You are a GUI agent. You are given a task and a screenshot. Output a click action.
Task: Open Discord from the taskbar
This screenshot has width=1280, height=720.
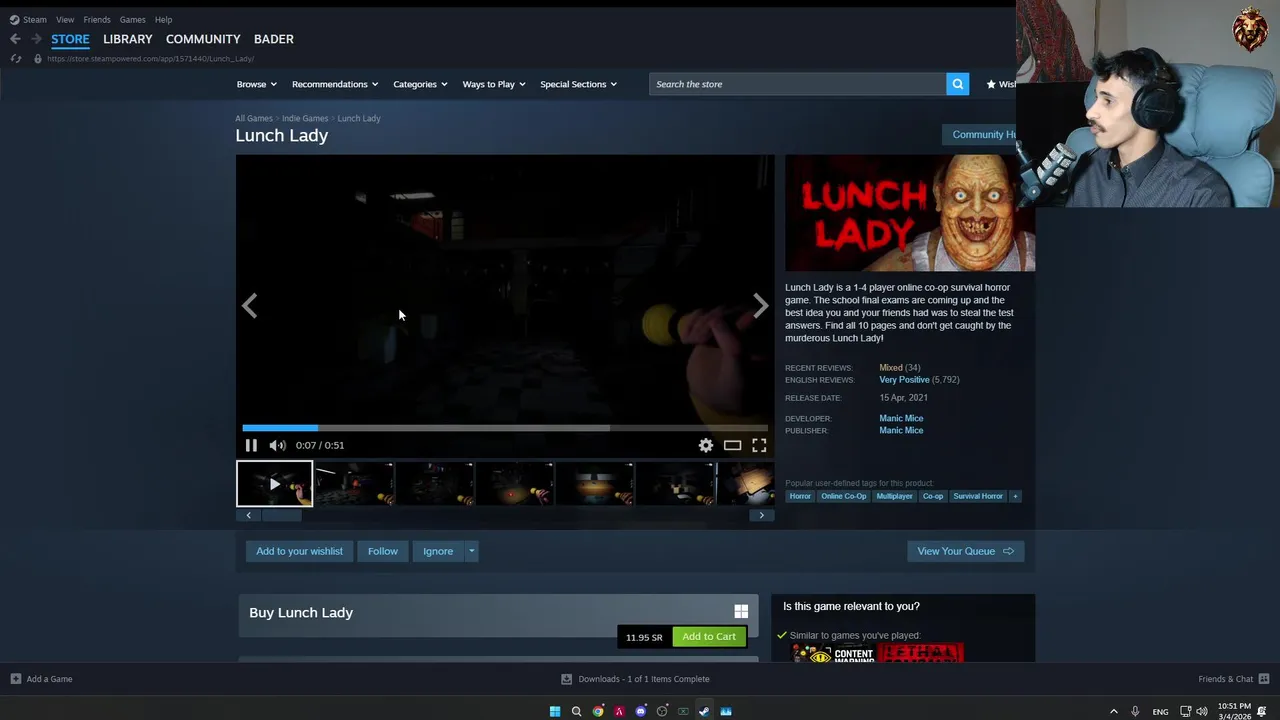point(641,711)
